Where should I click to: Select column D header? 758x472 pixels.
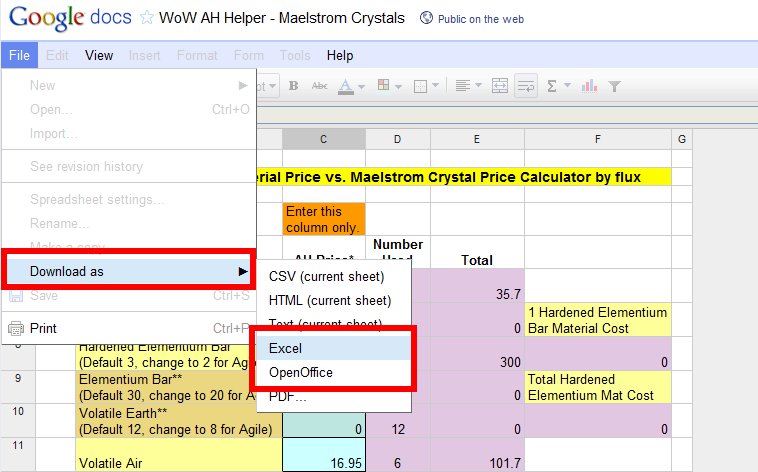pos(397,139)
